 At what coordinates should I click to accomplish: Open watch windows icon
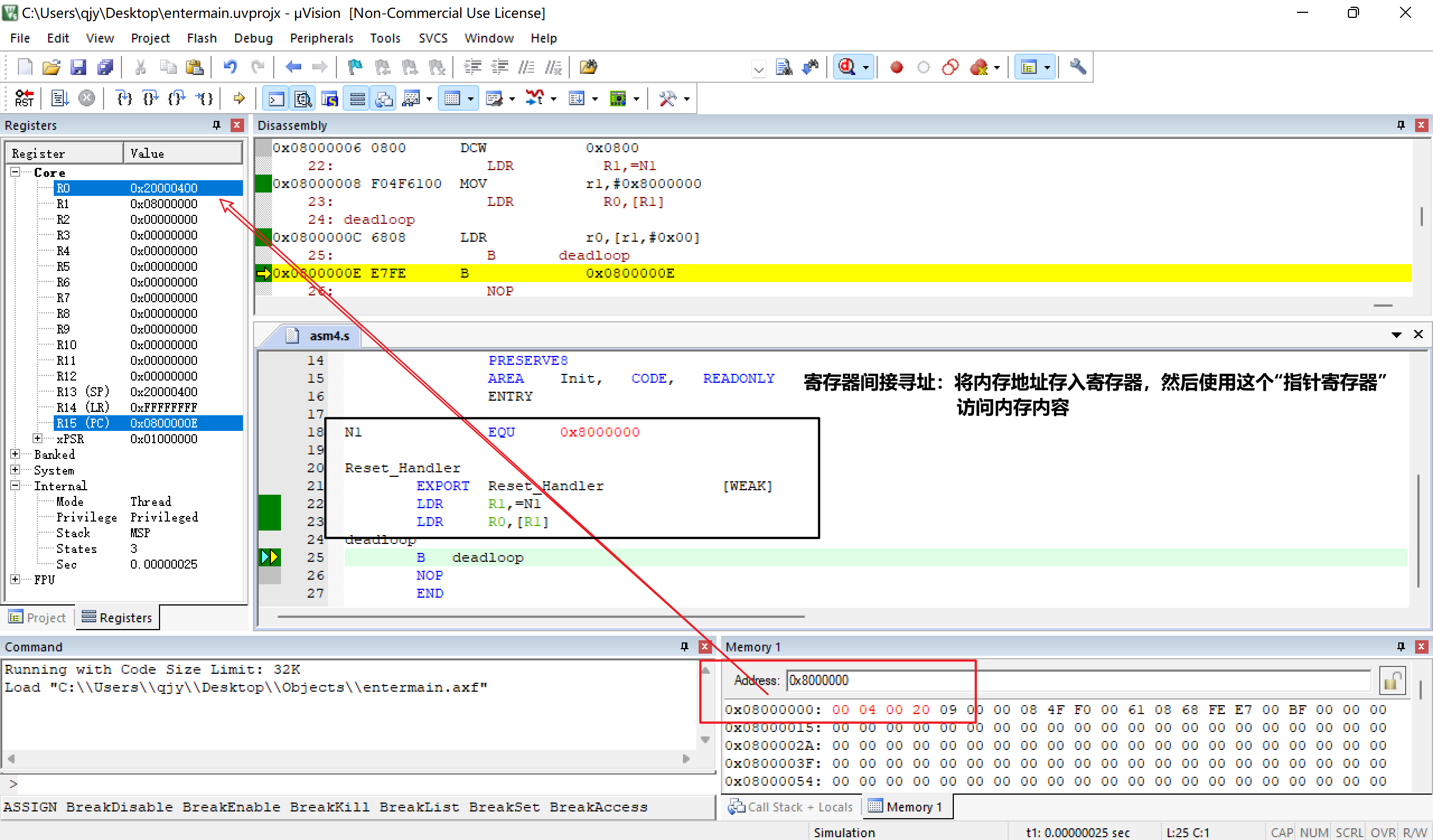[x=411, y=99]
